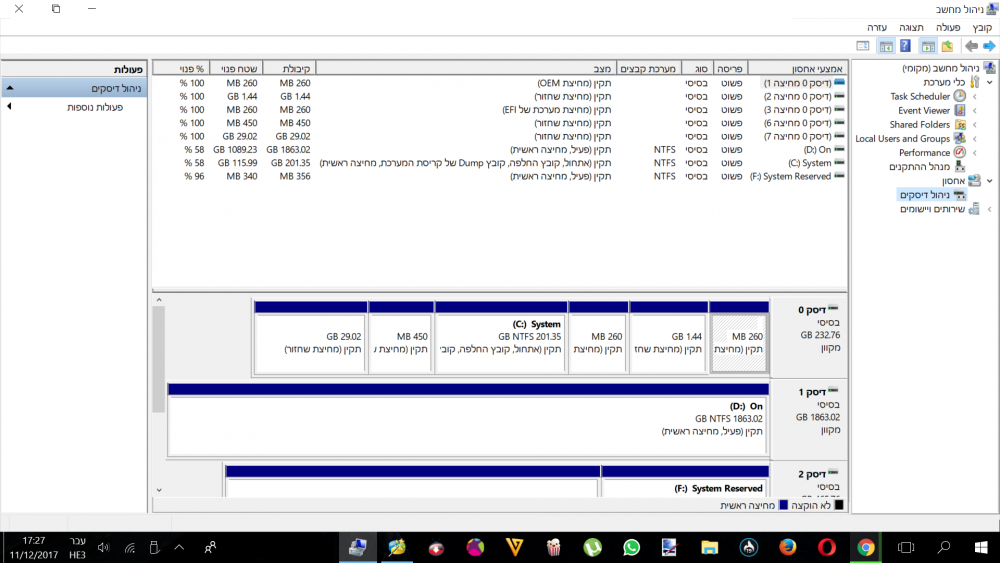Viewport: 1000px width, 563px height.
Task: Click the yellow V taskbar icon
Action: (515, 548)
